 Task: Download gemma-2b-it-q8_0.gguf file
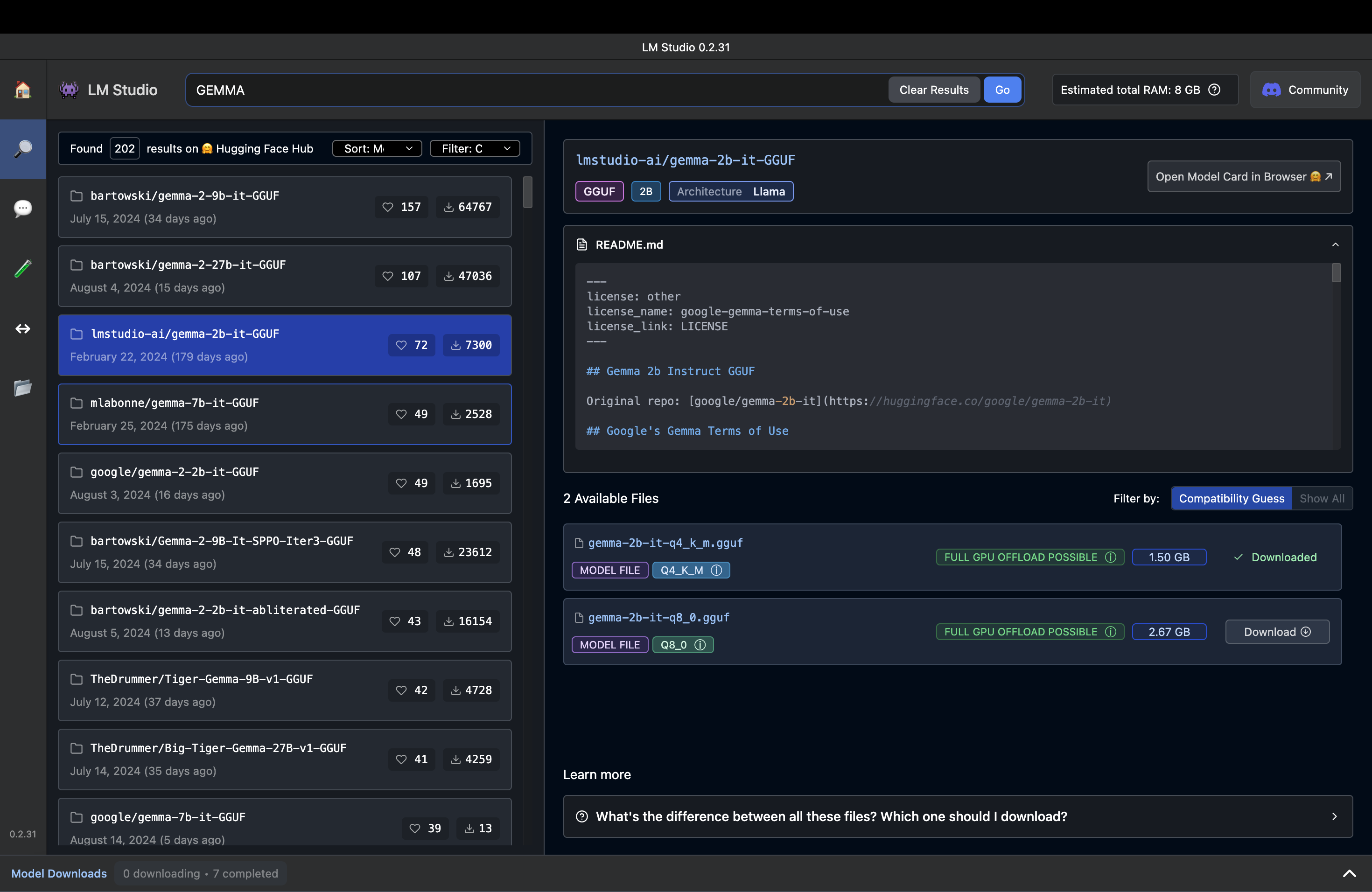(1277, 632)
